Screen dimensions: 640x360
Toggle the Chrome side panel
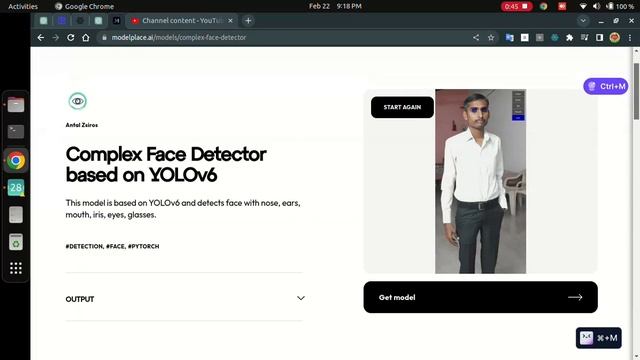point(599,38)
